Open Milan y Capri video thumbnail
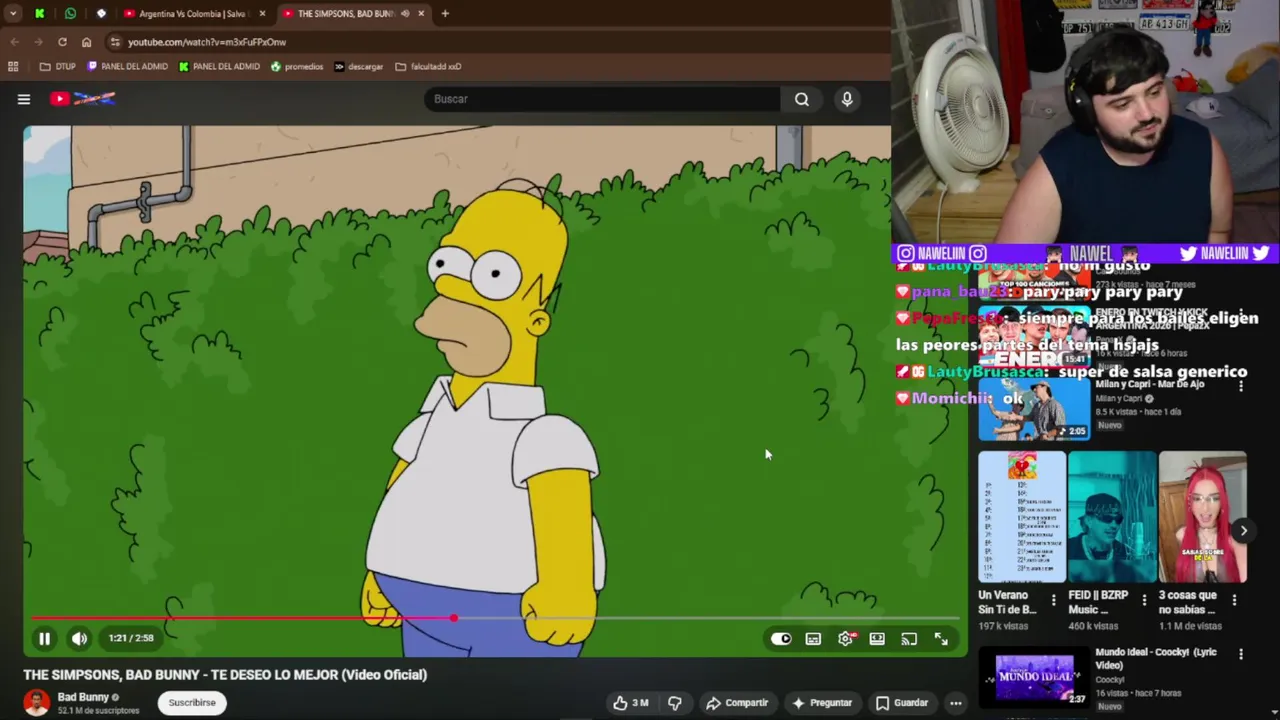The height and width of the screenshot is (720, 1280). click(x=1034, y=409)
